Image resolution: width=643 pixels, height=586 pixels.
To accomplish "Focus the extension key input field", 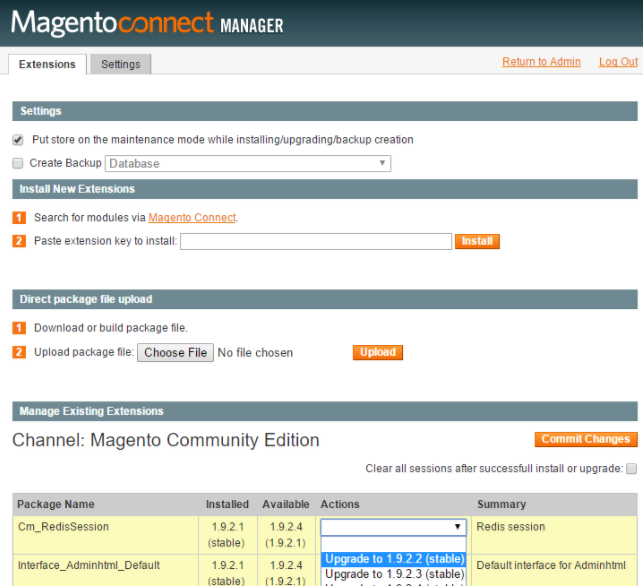I will tap(316, 241).
